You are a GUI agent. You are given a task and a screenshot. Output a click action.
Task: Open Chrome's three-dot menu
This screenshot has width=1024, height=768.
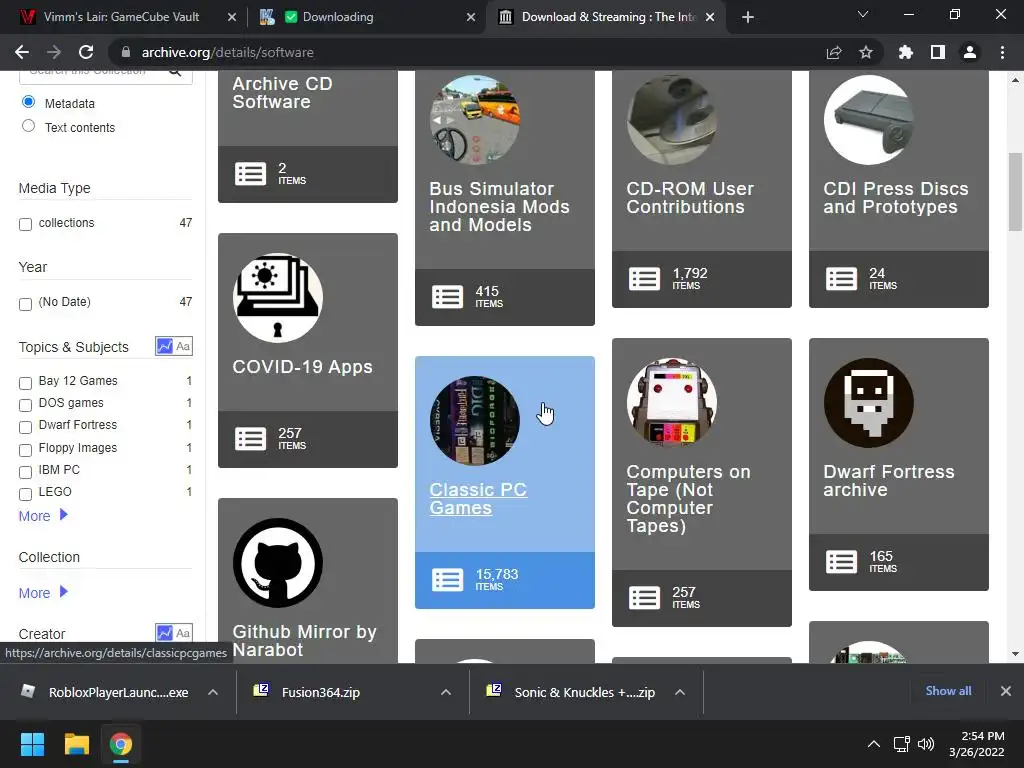1002,52
